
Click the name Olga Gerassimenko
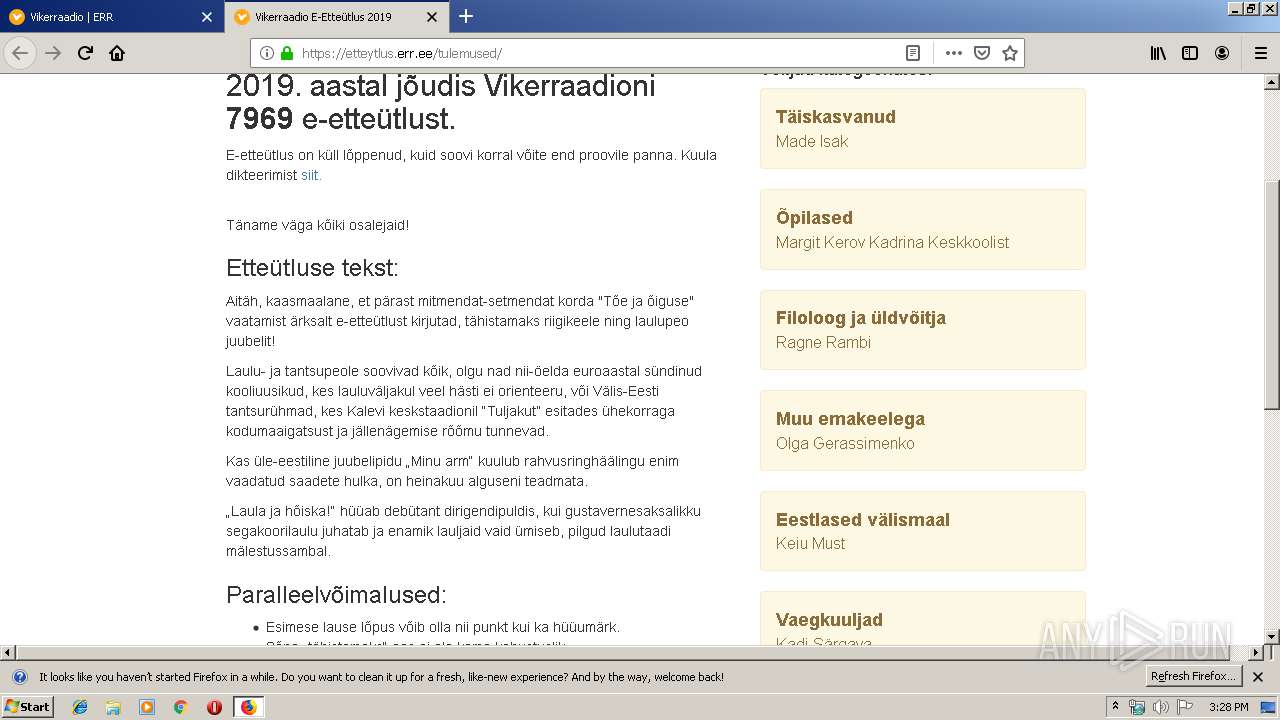coord(845,443)
